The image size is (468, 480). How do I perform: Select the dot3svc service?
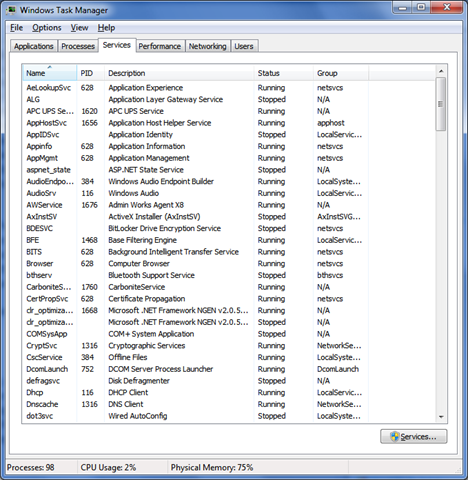pyautogui.click(x=40, y=416)
